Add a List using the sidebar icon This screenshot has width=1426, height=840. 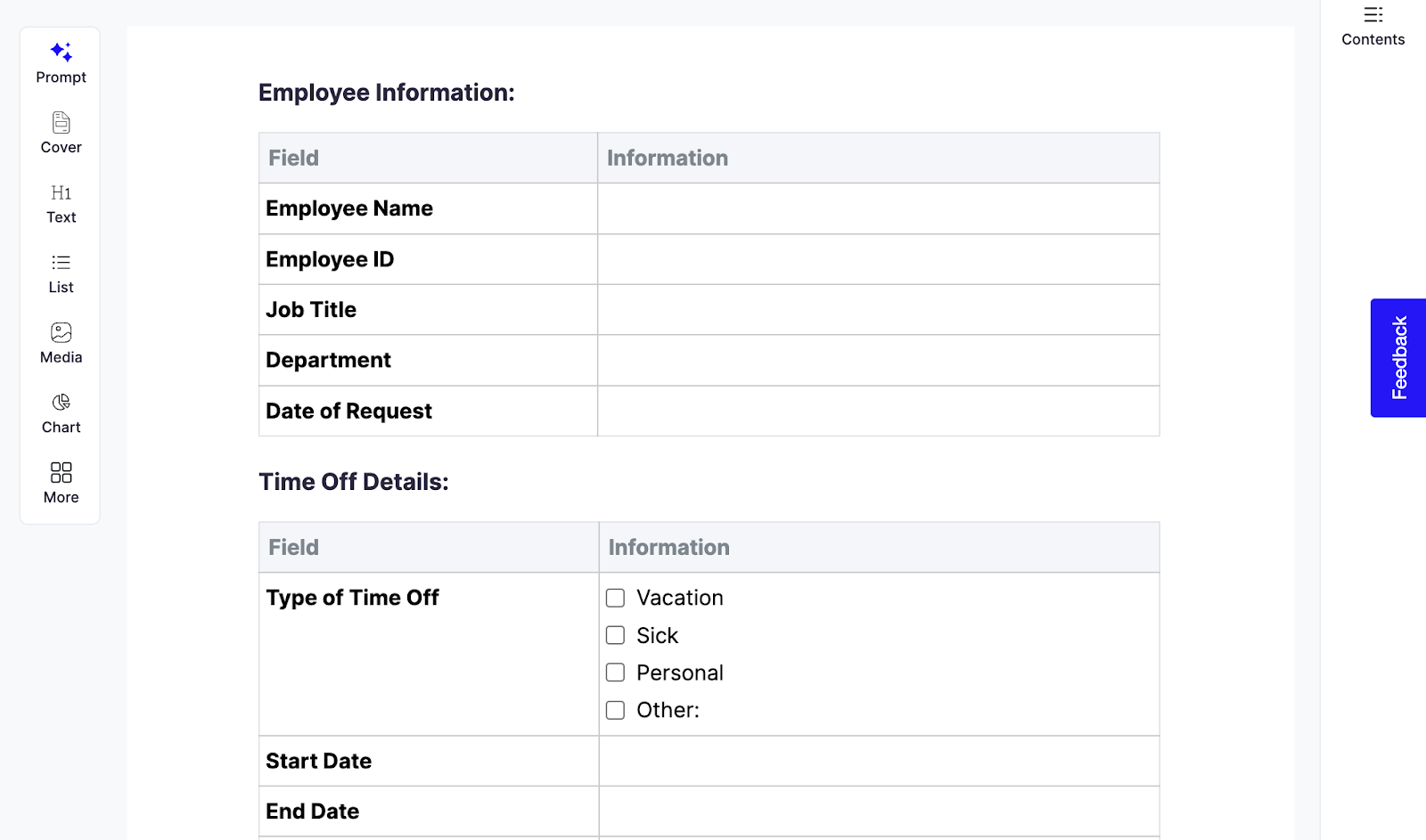(x=60, y=273)
